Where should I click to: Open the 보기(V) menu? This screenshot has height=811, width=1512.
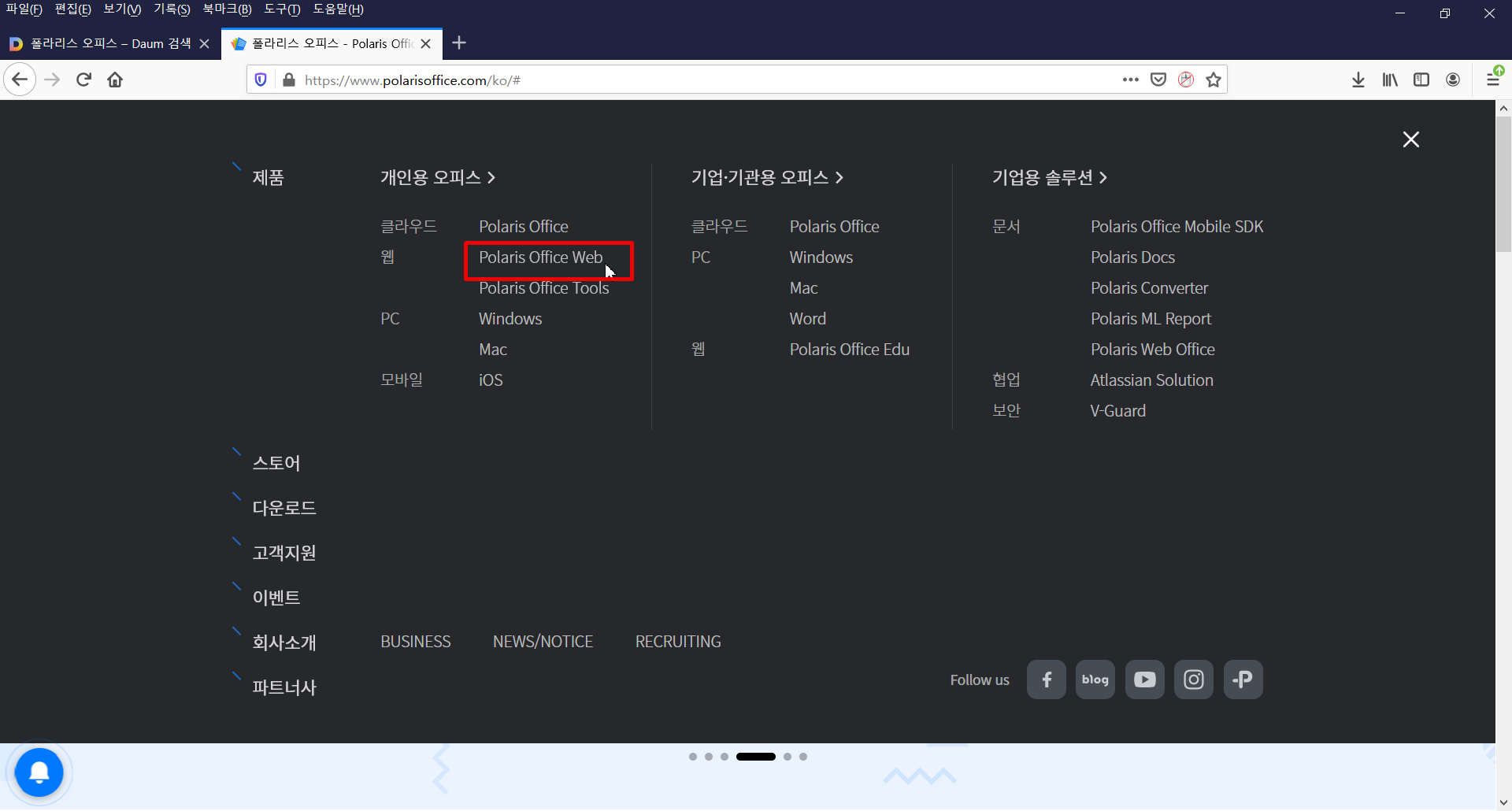pos(122,9)
